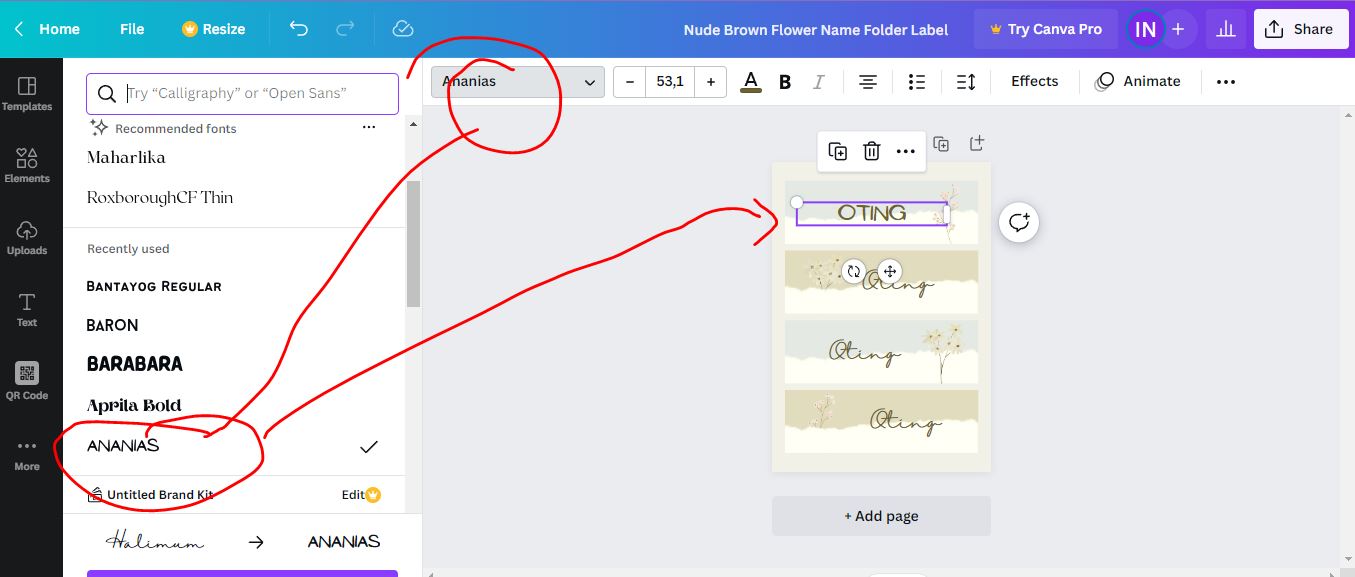The height and width of the screenshot is (577, 1355).
Task: Toggle italic text formatting
Action: point(818,82)
